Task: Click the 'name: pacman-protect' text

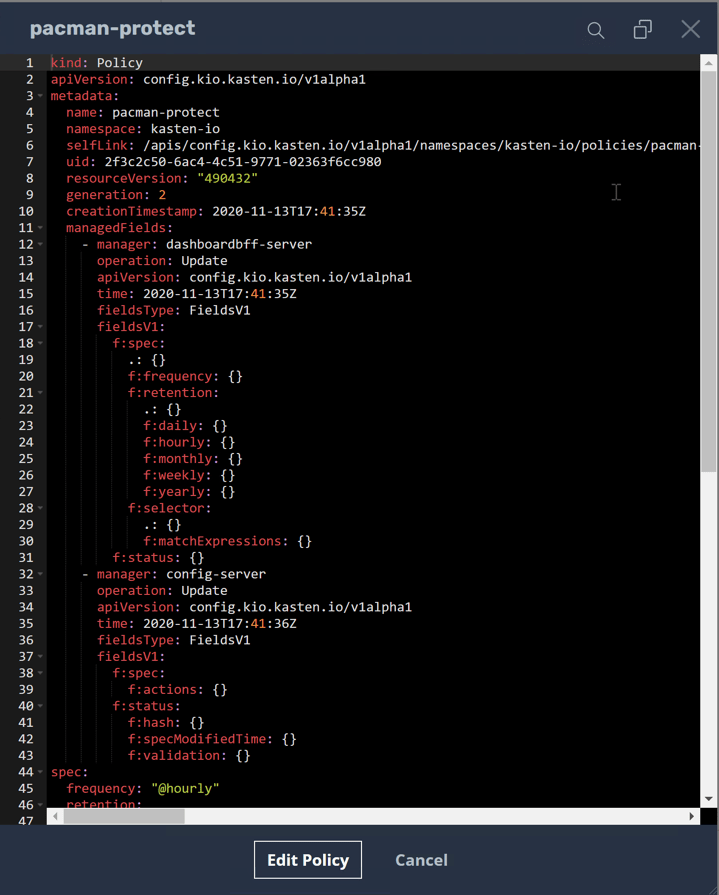Action: pyautogui.click(x=143, y=112)
